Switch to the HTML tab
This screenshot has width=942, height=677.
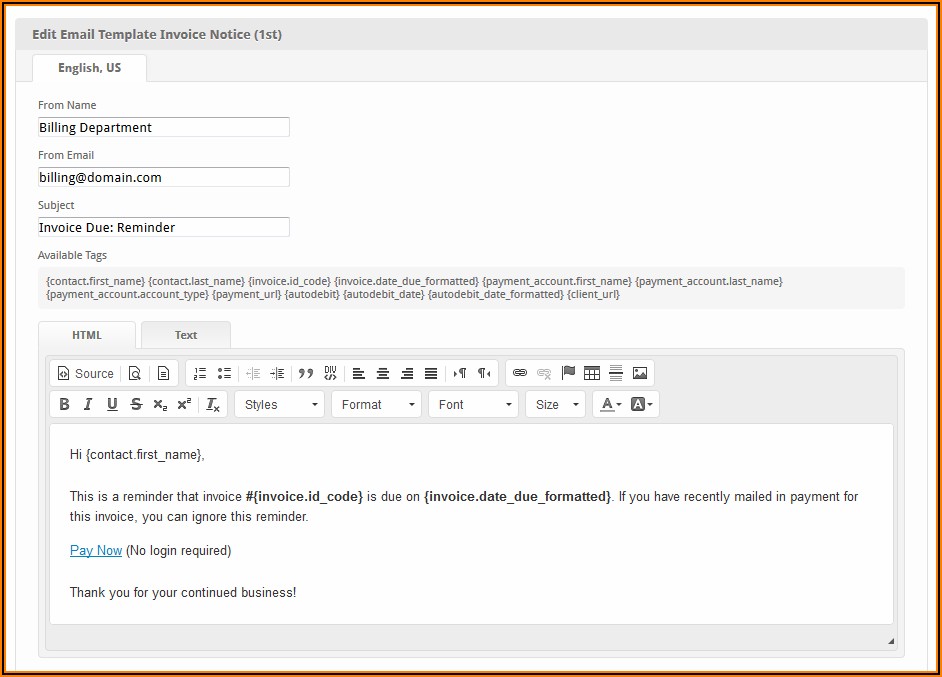[x=87, y=335]
